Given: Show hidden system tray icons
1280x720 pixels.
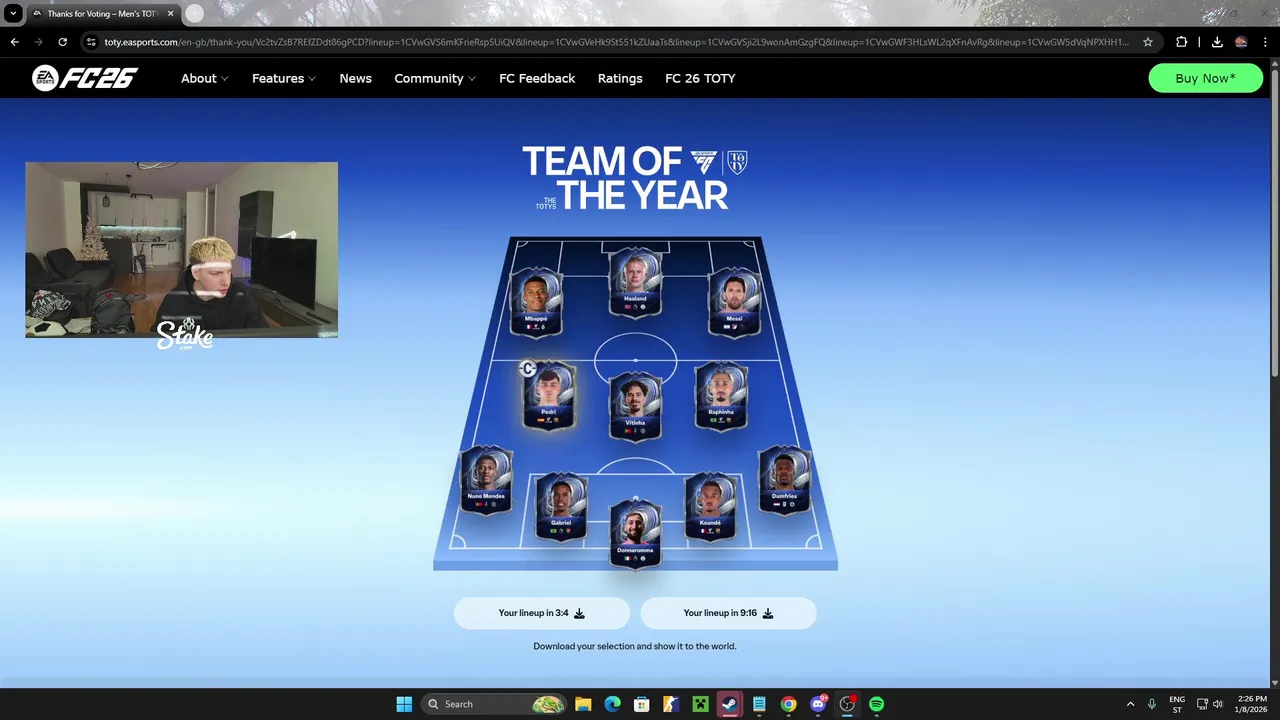Looking at the screenshot, I should [x=1131, y=704].
